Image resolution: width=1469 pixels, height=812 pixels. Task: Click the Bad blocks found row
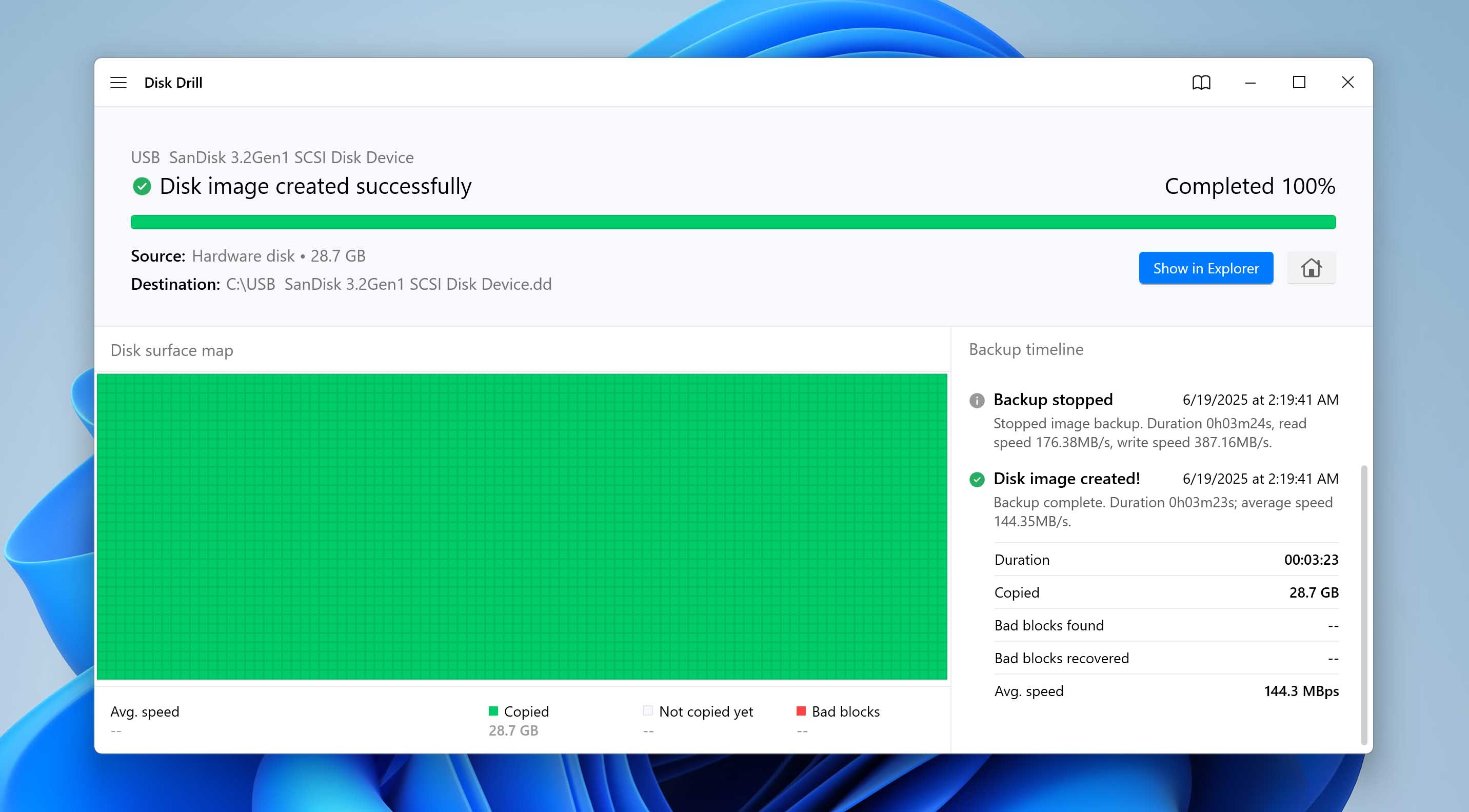click(x=1166, y=625)
